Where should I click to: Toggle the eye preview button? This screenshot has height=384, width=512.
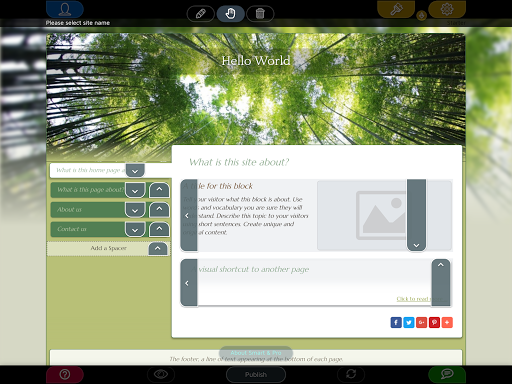(x=161, y=374)
